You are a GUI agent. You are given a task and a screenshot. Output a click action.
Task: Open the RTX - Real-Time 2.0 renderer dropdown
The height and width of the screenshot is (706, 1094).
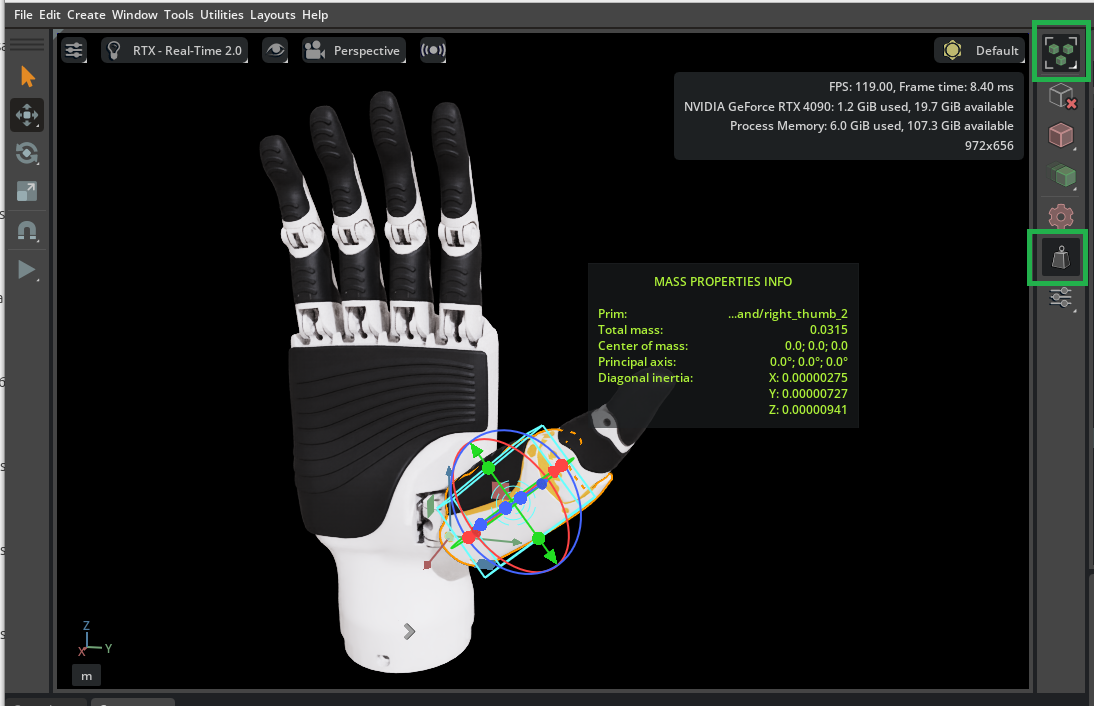(175, 50)
